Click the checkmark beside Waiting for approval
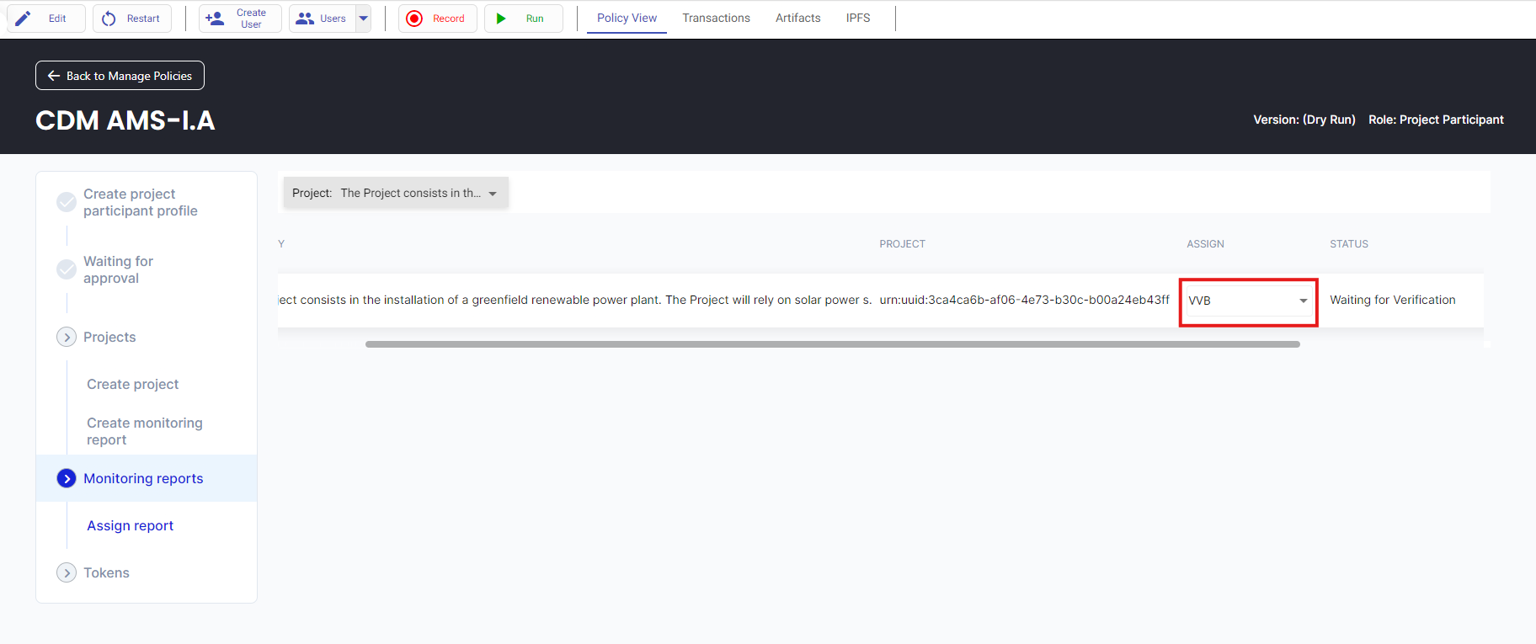Image resolution: width=1536 pixels, height=644 pixels. pyautogui.click(x=66, y=270)
